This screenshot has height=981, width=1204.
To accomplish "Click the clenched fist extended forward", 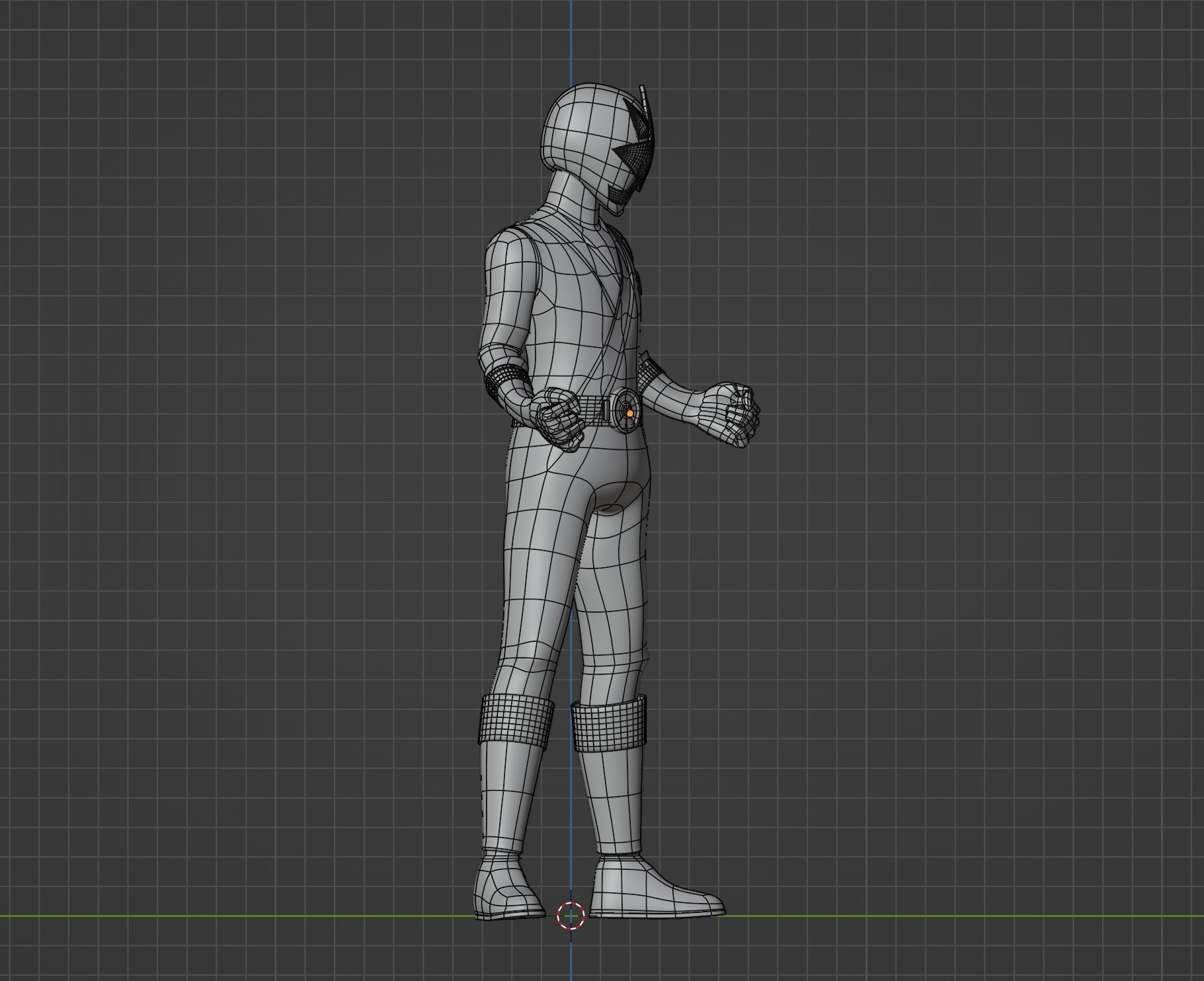I will (729, 415).
